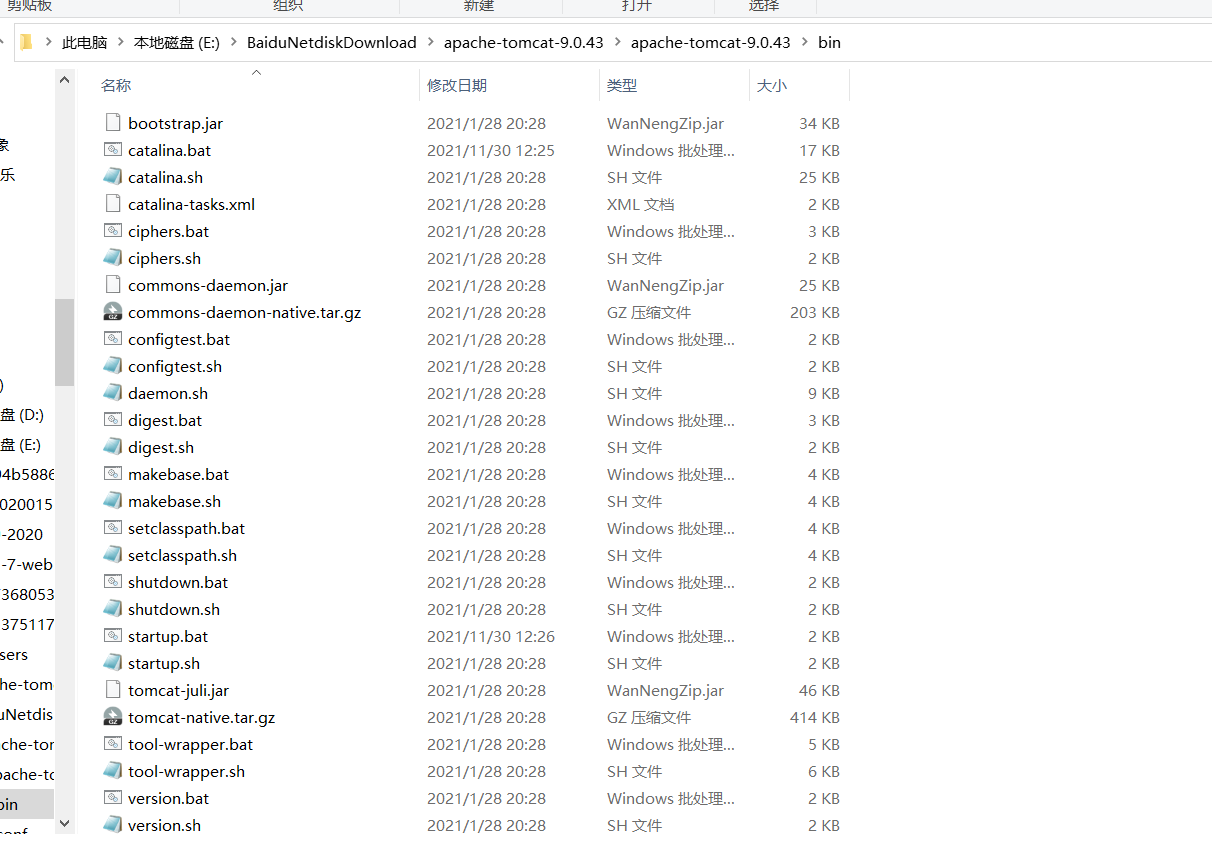Screen dimensions: 1212x845
Task: Click the shutdown.sh file icon
Action: [113, 609]
